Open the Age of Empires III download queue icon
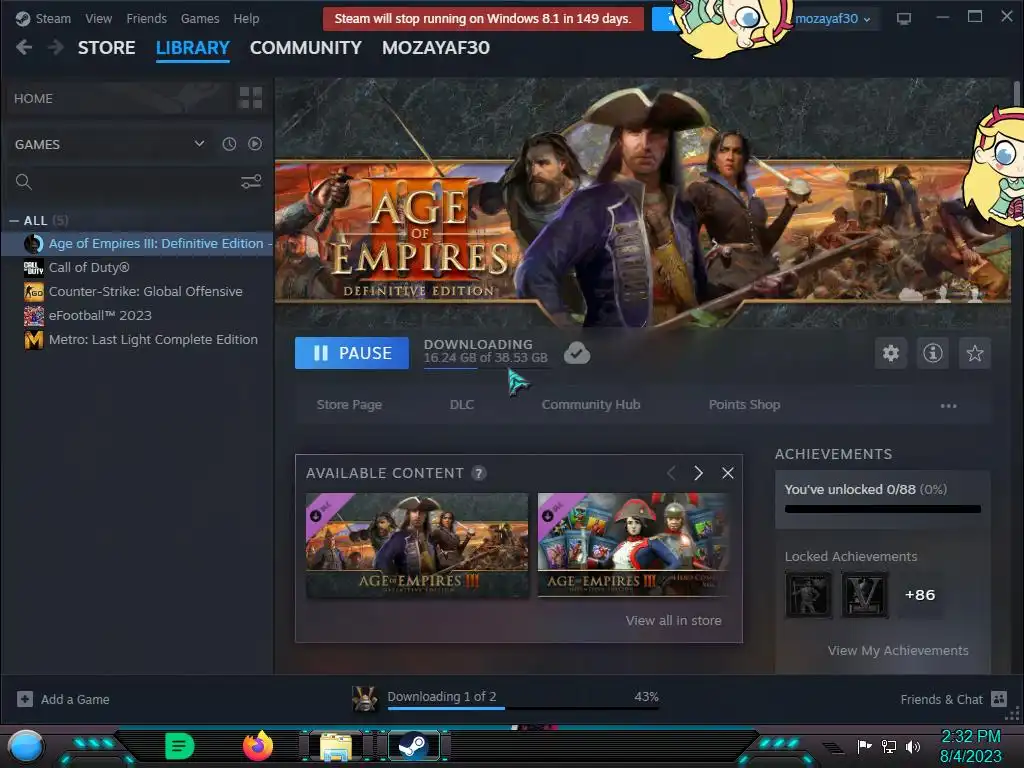 click(365, 699)
